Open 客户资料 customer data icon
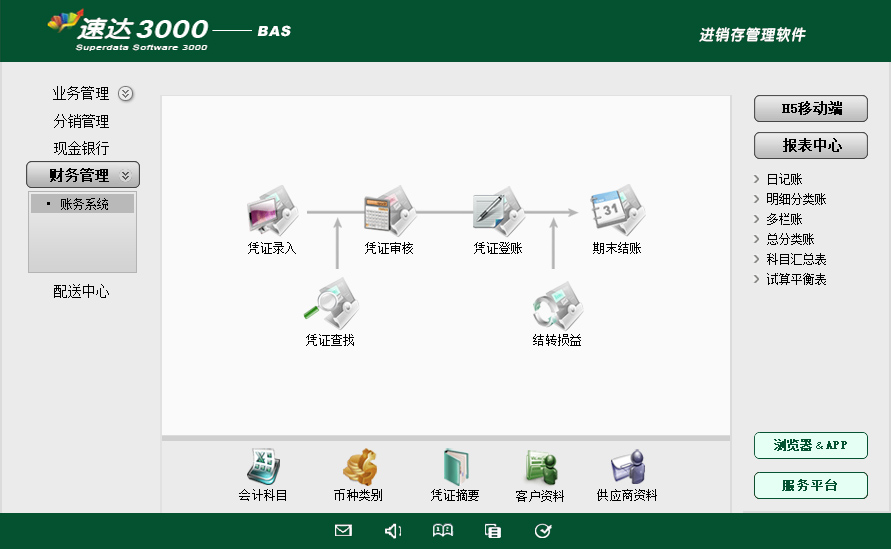 pos(540,467)
